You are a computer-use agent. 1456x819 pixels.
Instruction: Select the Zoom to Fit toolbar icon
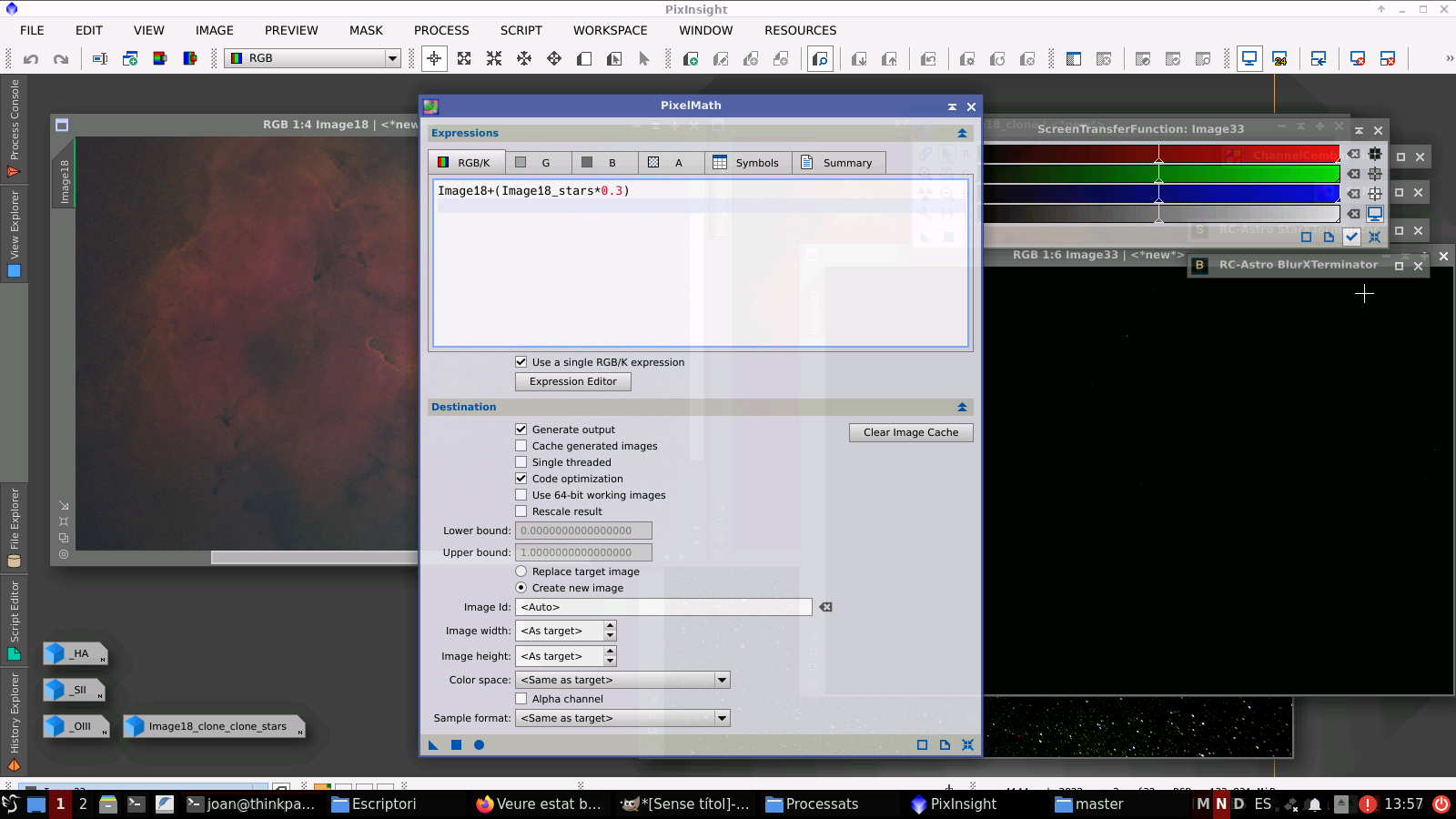pyautogui.click(x=464, y=59)
